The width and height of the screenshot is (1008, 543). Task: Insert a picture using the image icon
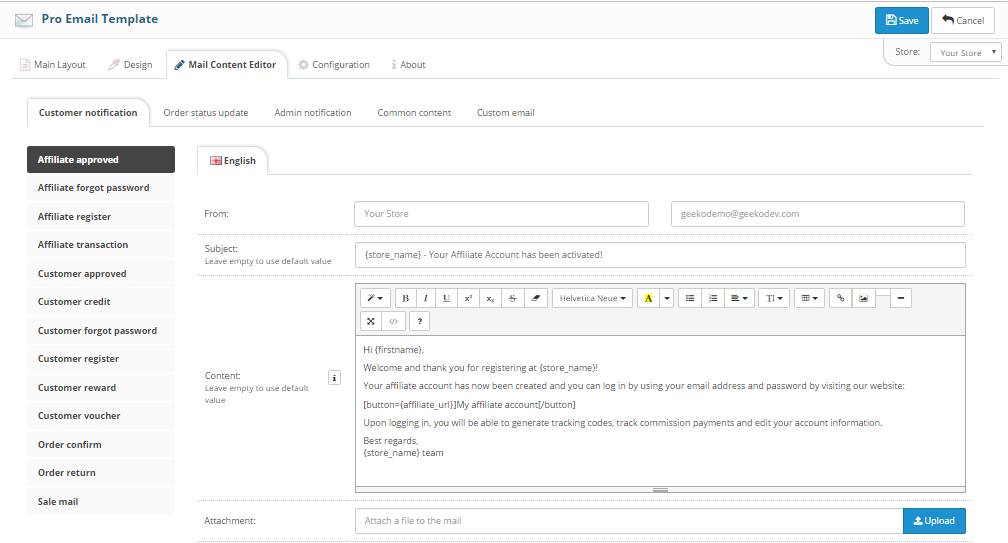863,298
